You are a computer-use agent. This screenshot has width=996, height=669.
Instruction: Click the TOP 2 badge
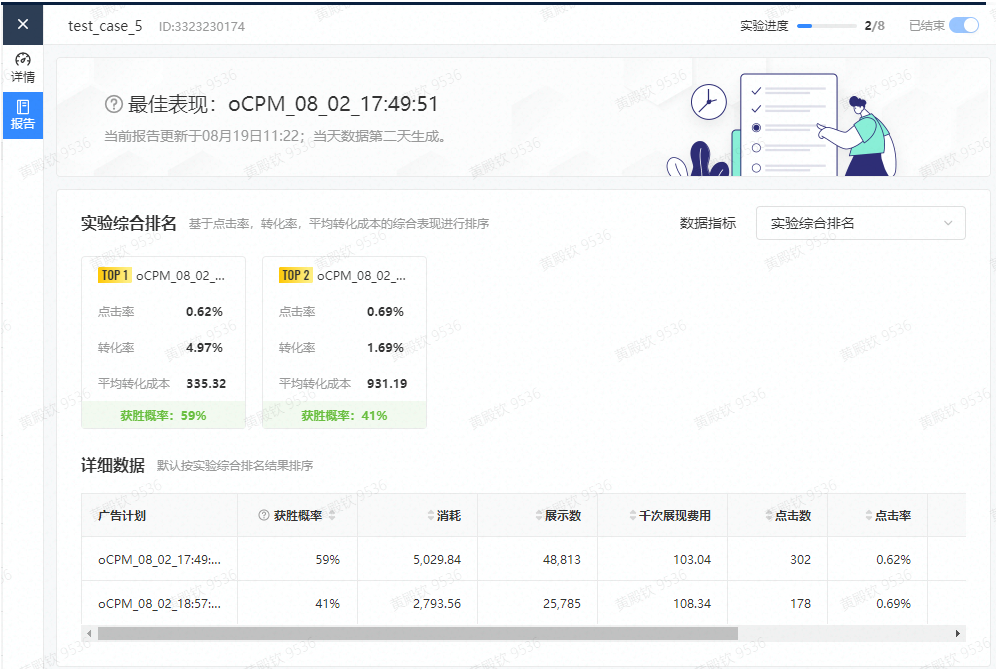[295, 275]
